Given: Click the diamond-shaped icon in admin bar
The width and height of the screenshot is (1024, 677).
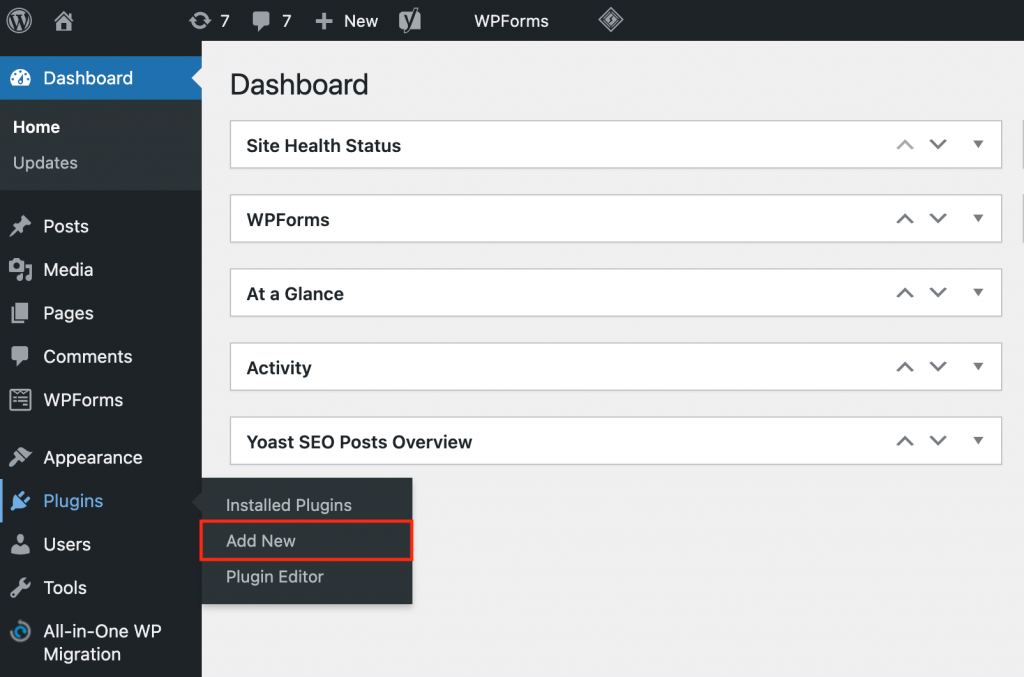Looking at the screenshot, I should point(610,20).
